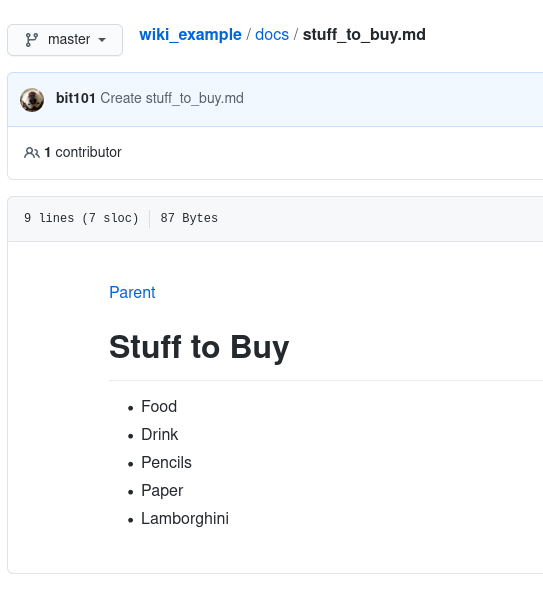
Task: Click the git branch icon
Action: point(31,40)
